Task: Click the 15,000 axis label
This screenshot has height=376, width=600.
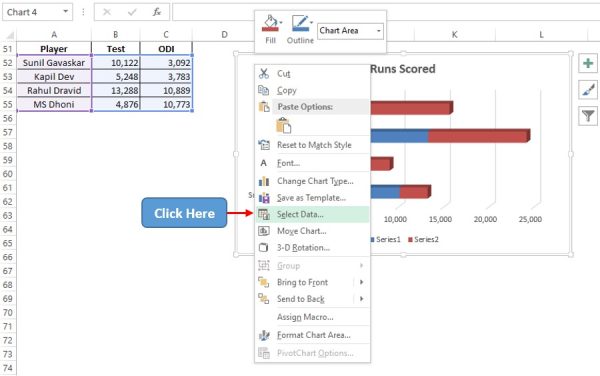Action: [x=440, y=219]
